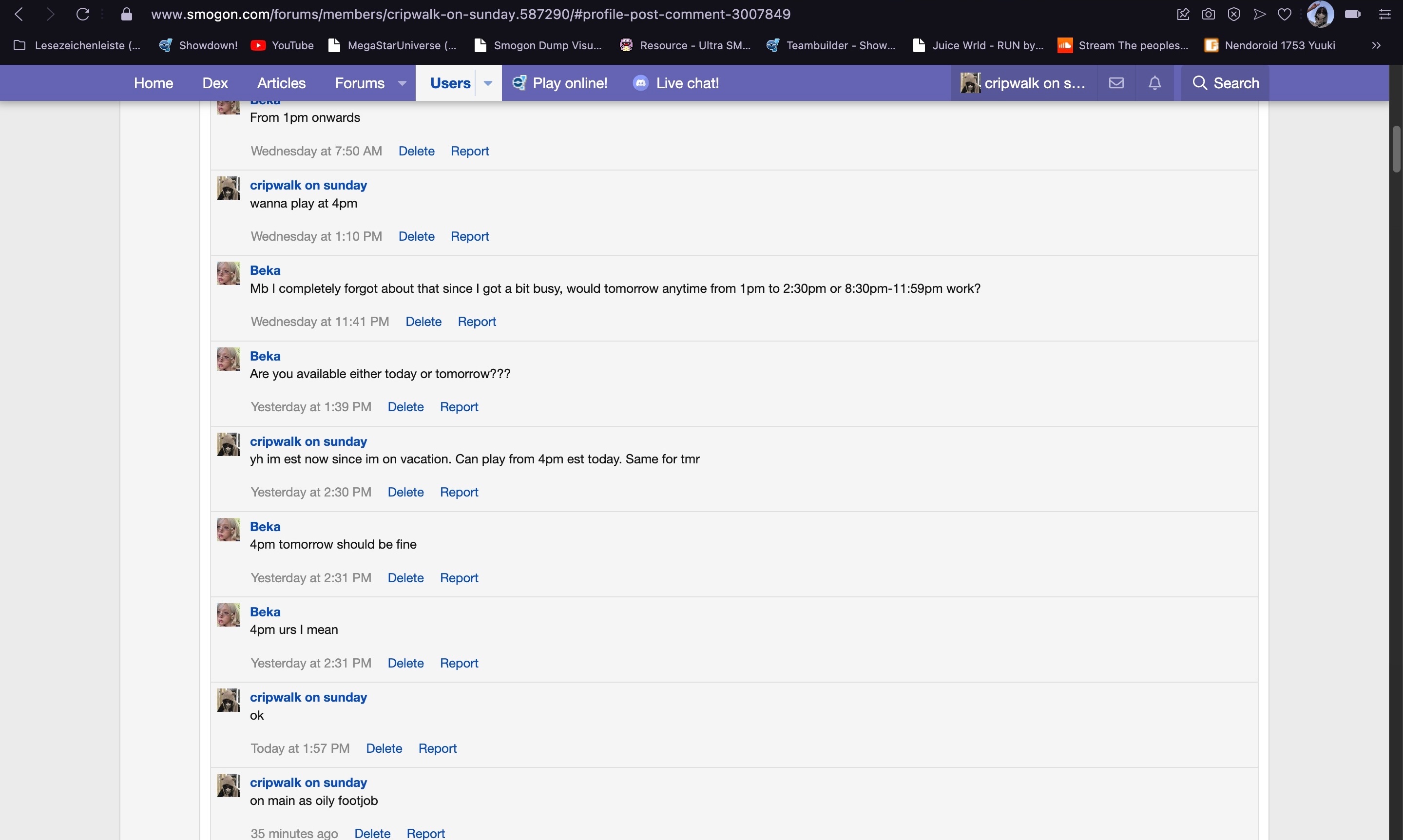Reload the page with the refresh icon
1403x840 pixels.
click(x=83, y=14)
